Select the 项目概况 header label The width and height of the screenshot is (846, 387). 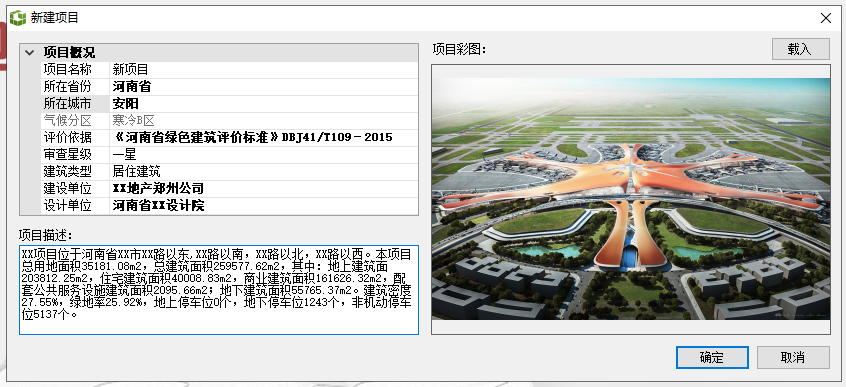point(69,53)
